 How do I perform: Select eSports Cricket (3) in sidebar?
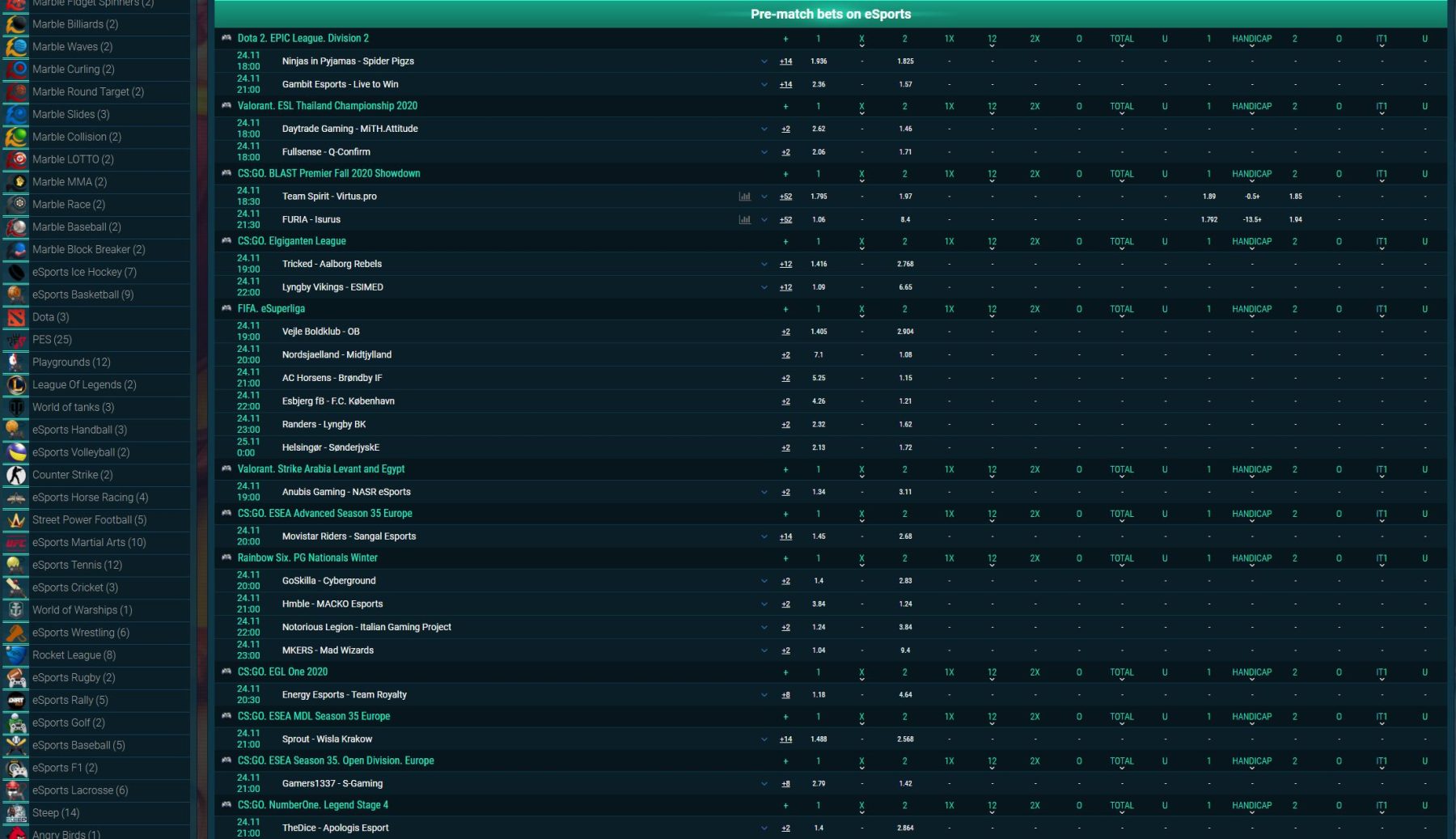75,587
